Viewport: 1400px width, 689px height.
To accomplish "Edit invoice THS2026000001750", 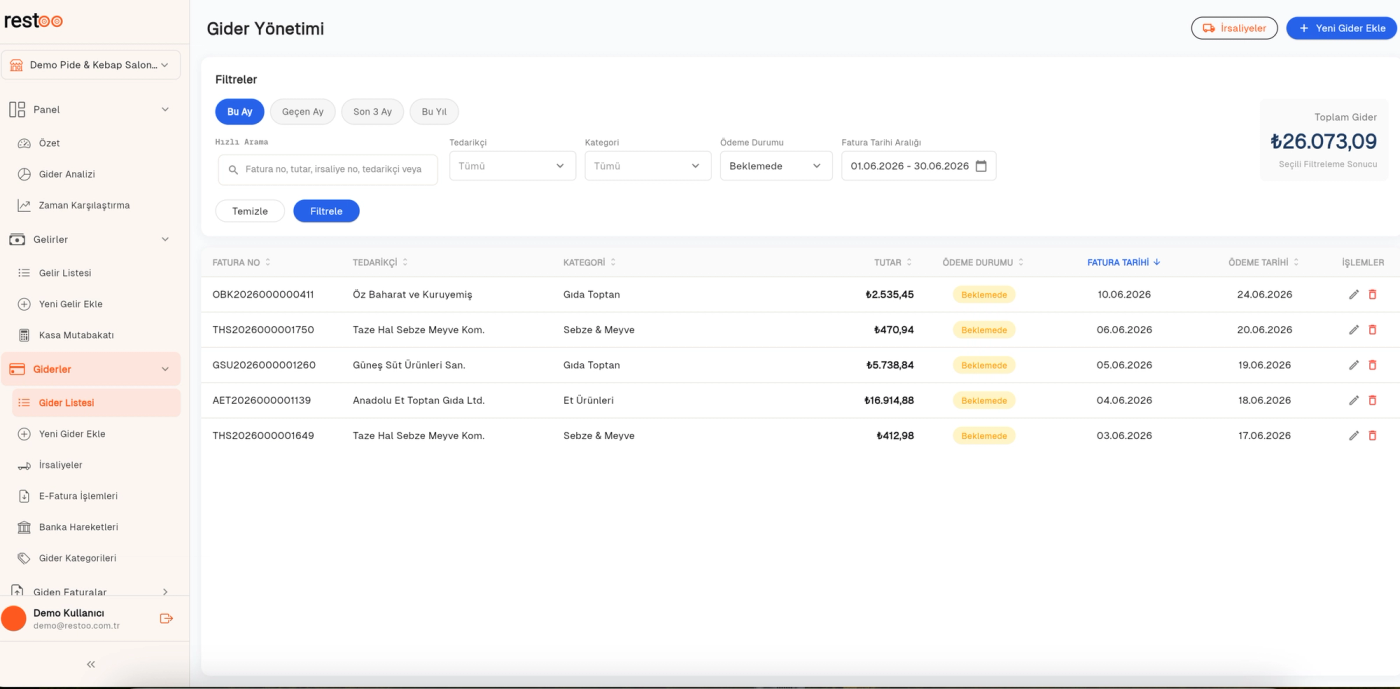I will tap(1354, 330).
